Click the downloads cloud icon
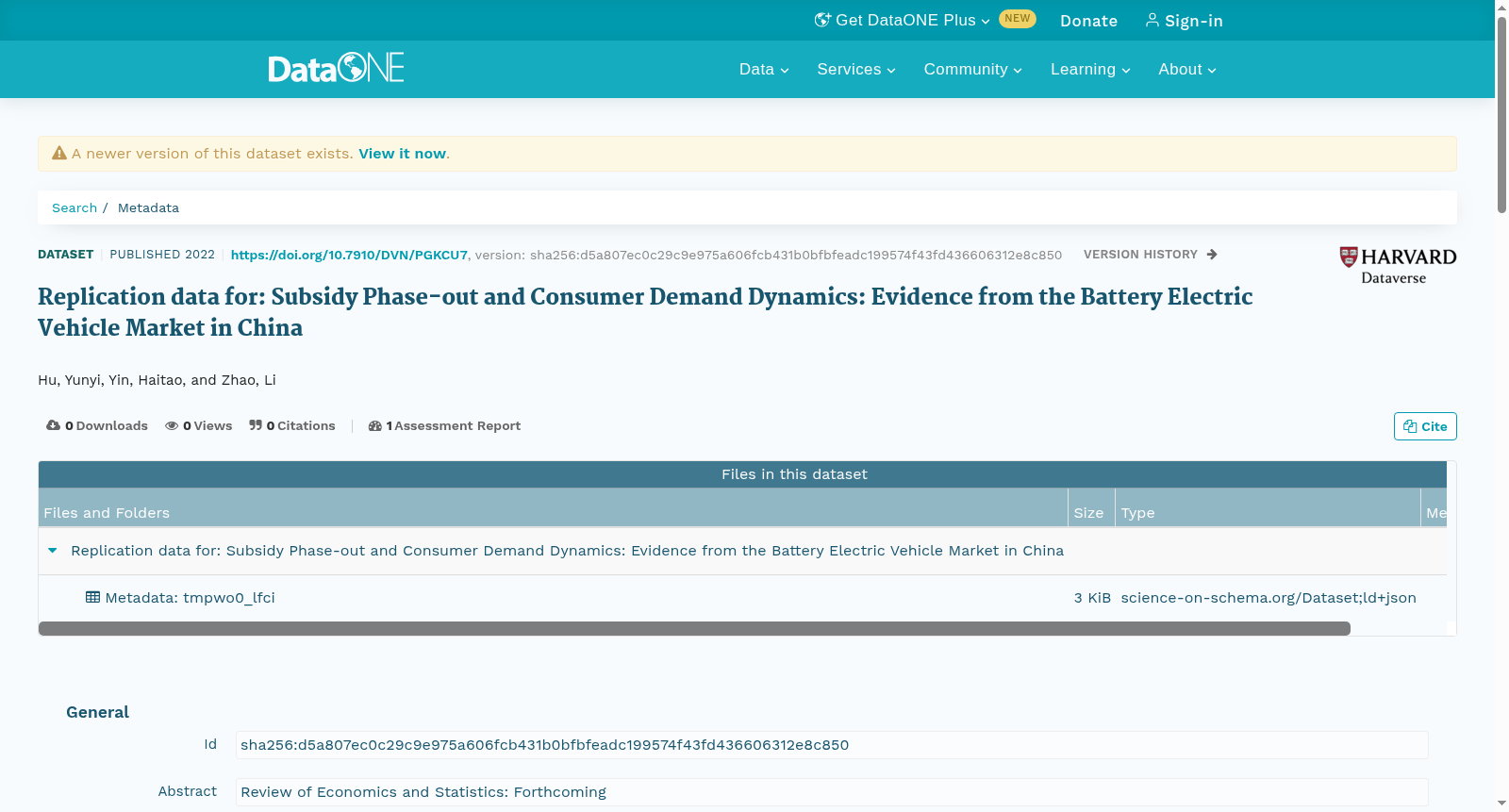1509x812 pixels. [53, 425]
